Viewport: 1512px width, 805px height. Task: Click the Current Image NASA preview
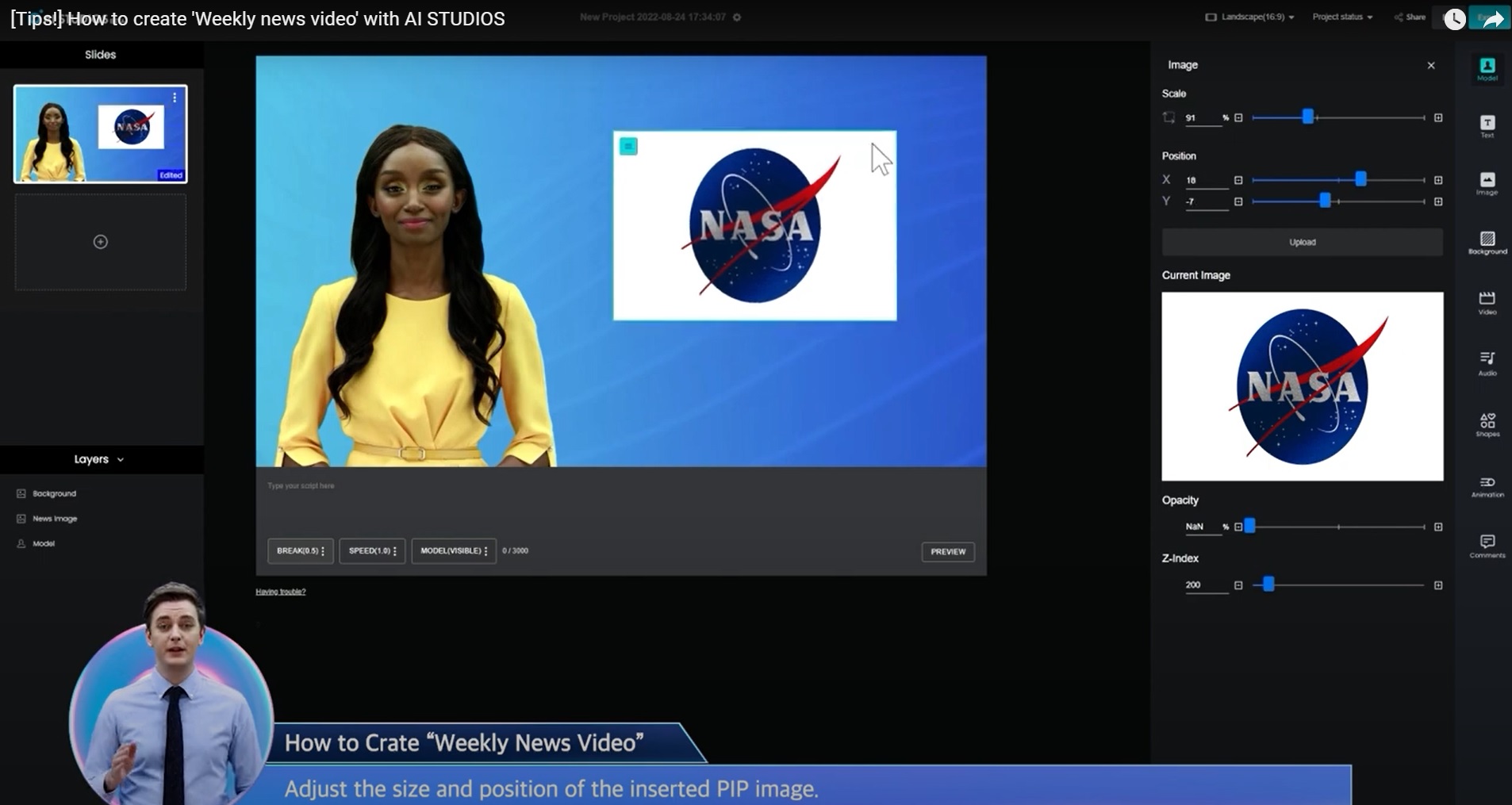coord(1303,386)
